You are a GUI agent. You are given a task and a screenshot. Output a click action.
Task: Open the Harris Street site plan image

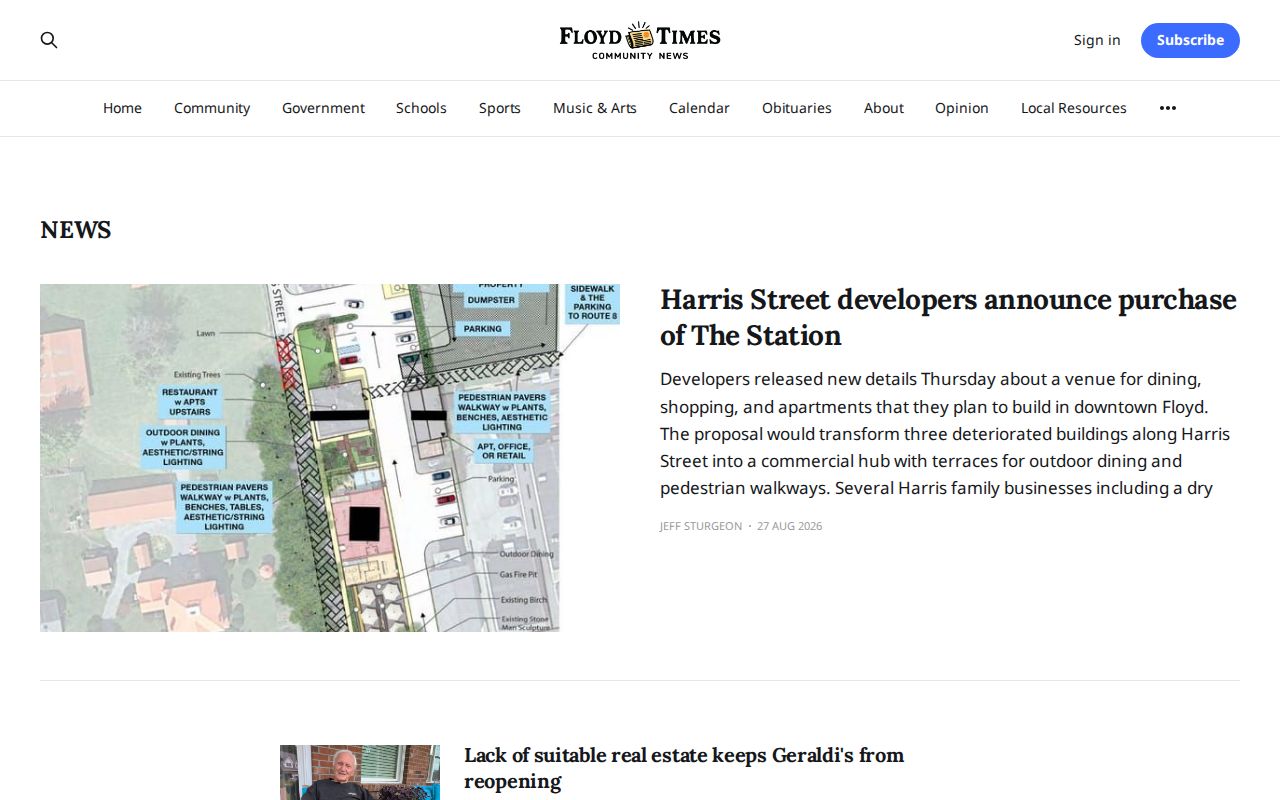[330, 458]
